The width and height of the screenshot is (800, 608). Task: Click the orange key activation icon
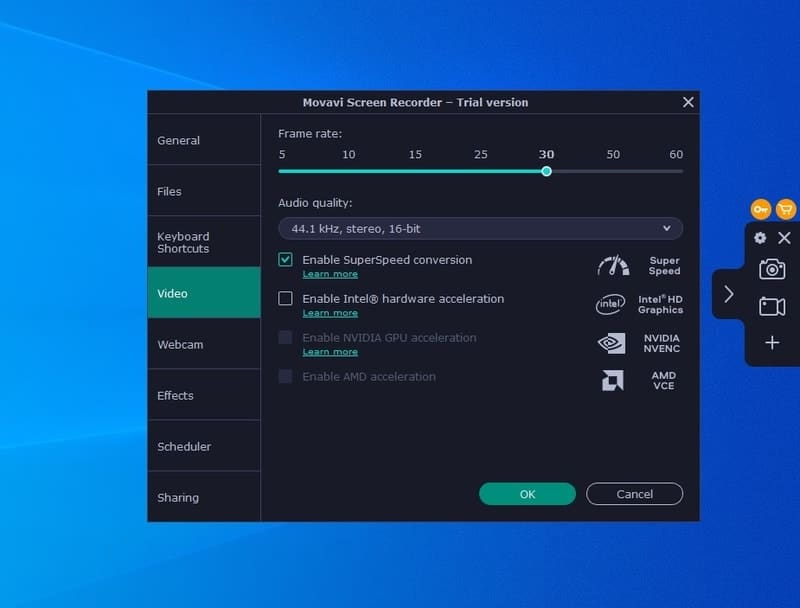760,209
